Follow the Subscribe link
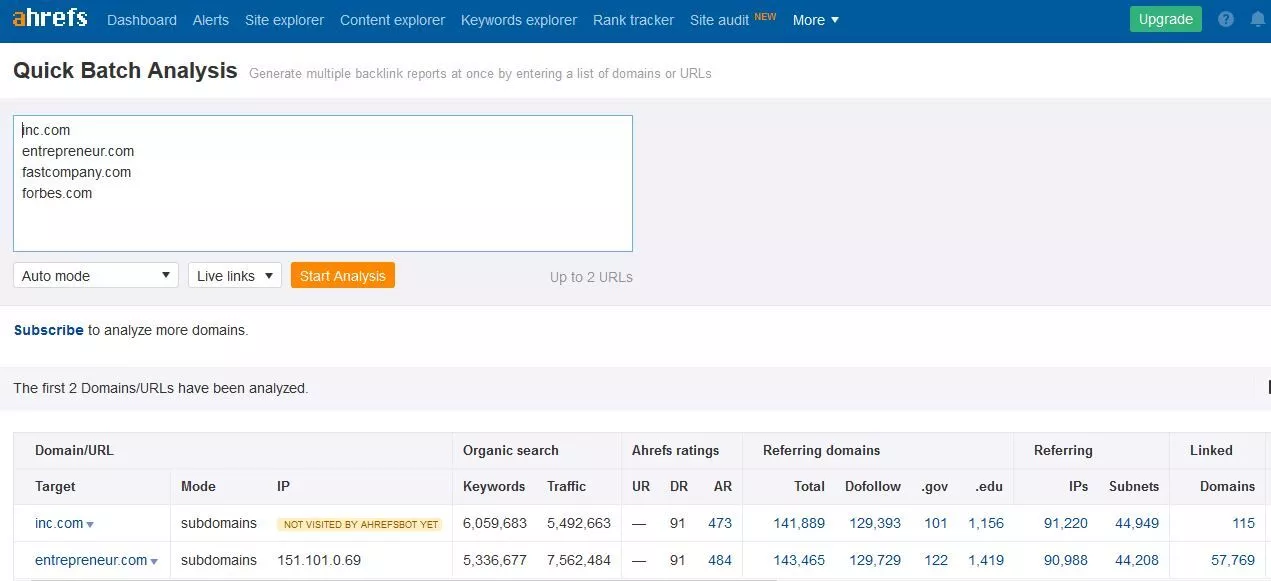This screenshot has width=1271, height=581. tap(48, 330)
